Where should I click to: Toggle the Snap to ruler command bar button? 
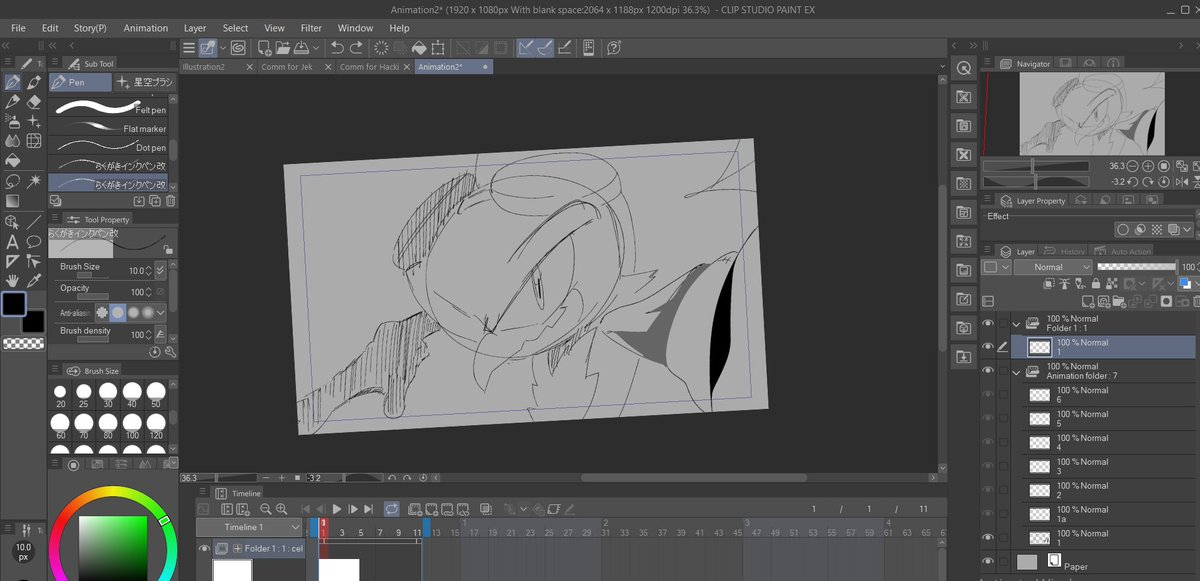[x=525, y=47]
